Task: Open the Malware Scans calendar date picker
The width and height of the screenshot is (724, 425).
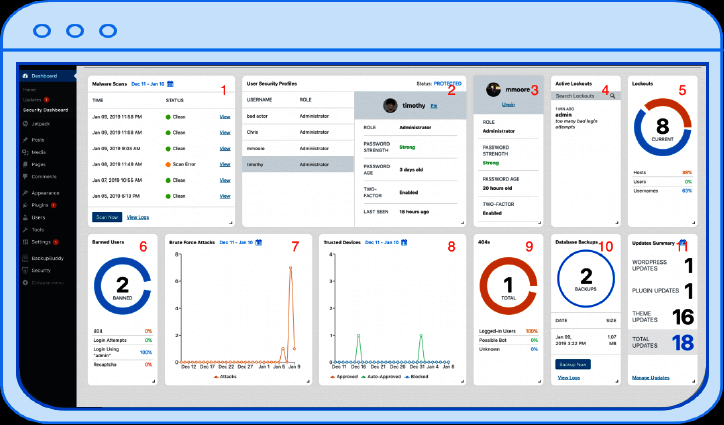Action: pos(170,84)
